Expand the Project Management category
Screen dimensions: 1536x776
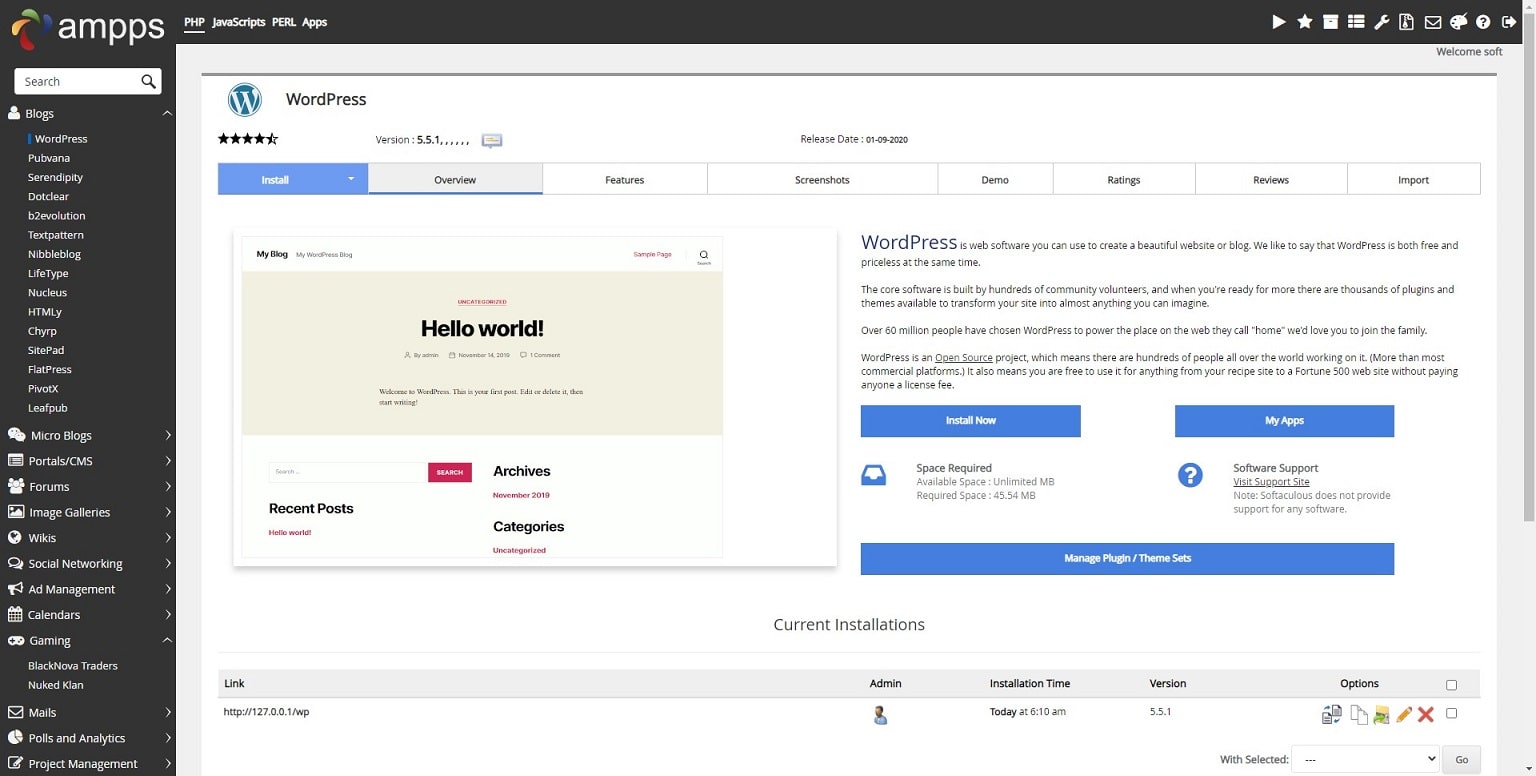88,763
